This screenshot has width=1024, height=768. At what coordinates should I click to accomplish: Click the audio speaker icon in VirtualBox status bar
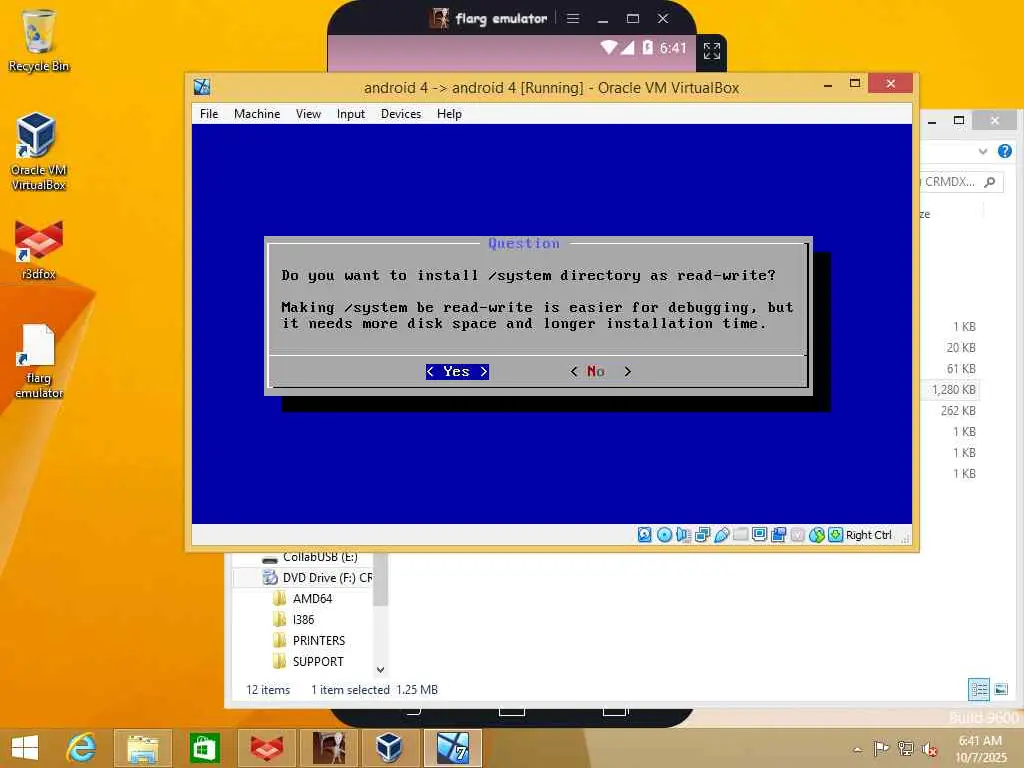(x=683, y=535)
